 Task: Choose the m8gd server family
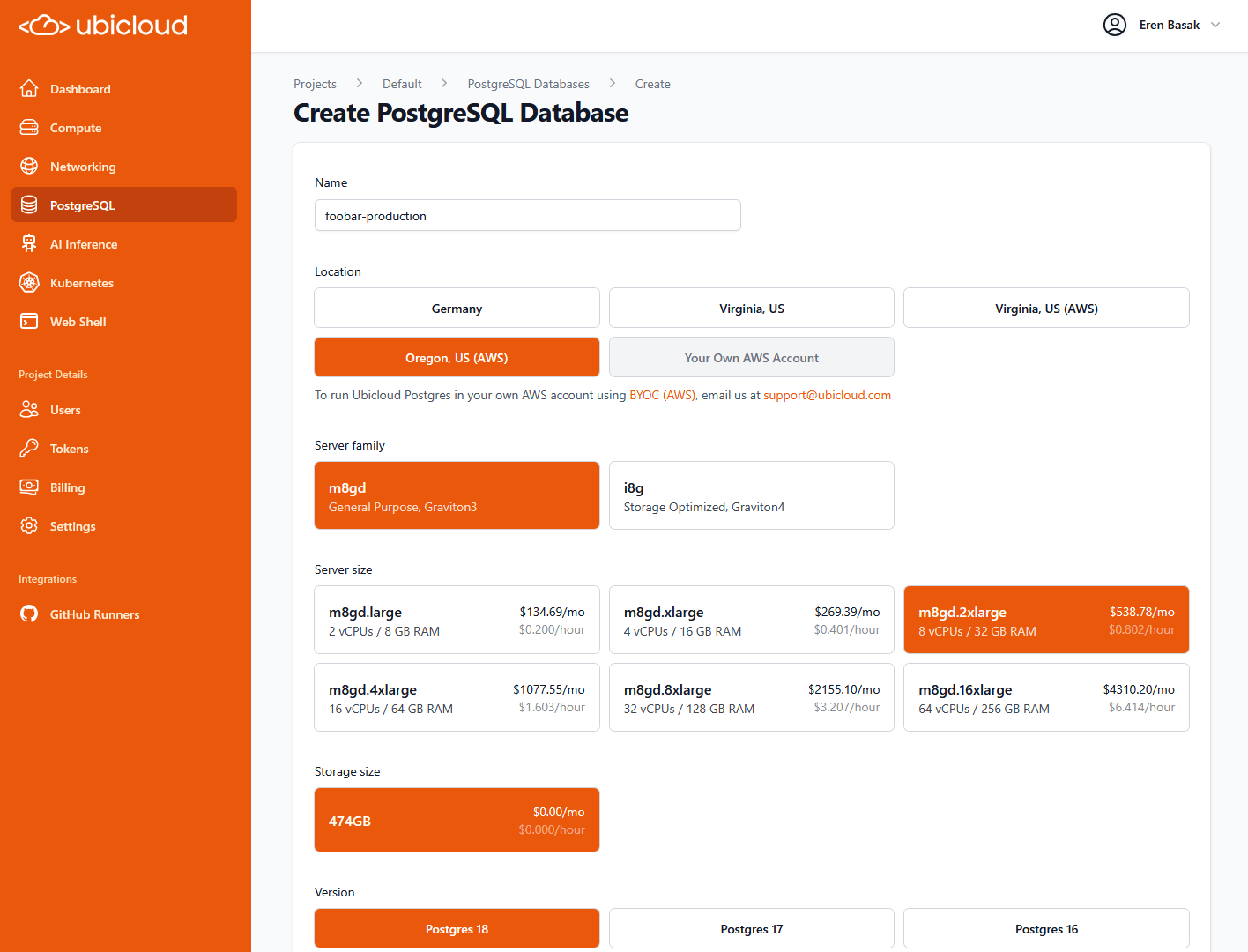[x=457, y=495]
